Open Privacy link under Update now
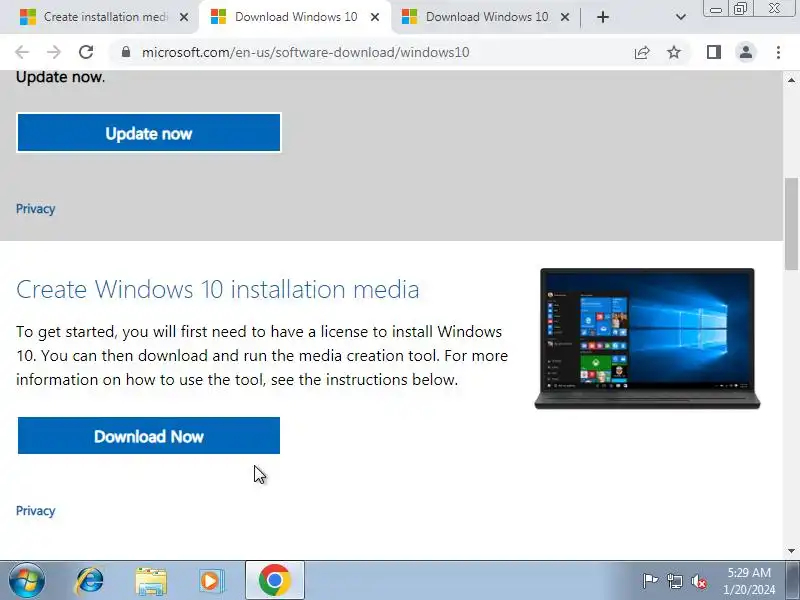 [35, 209]
